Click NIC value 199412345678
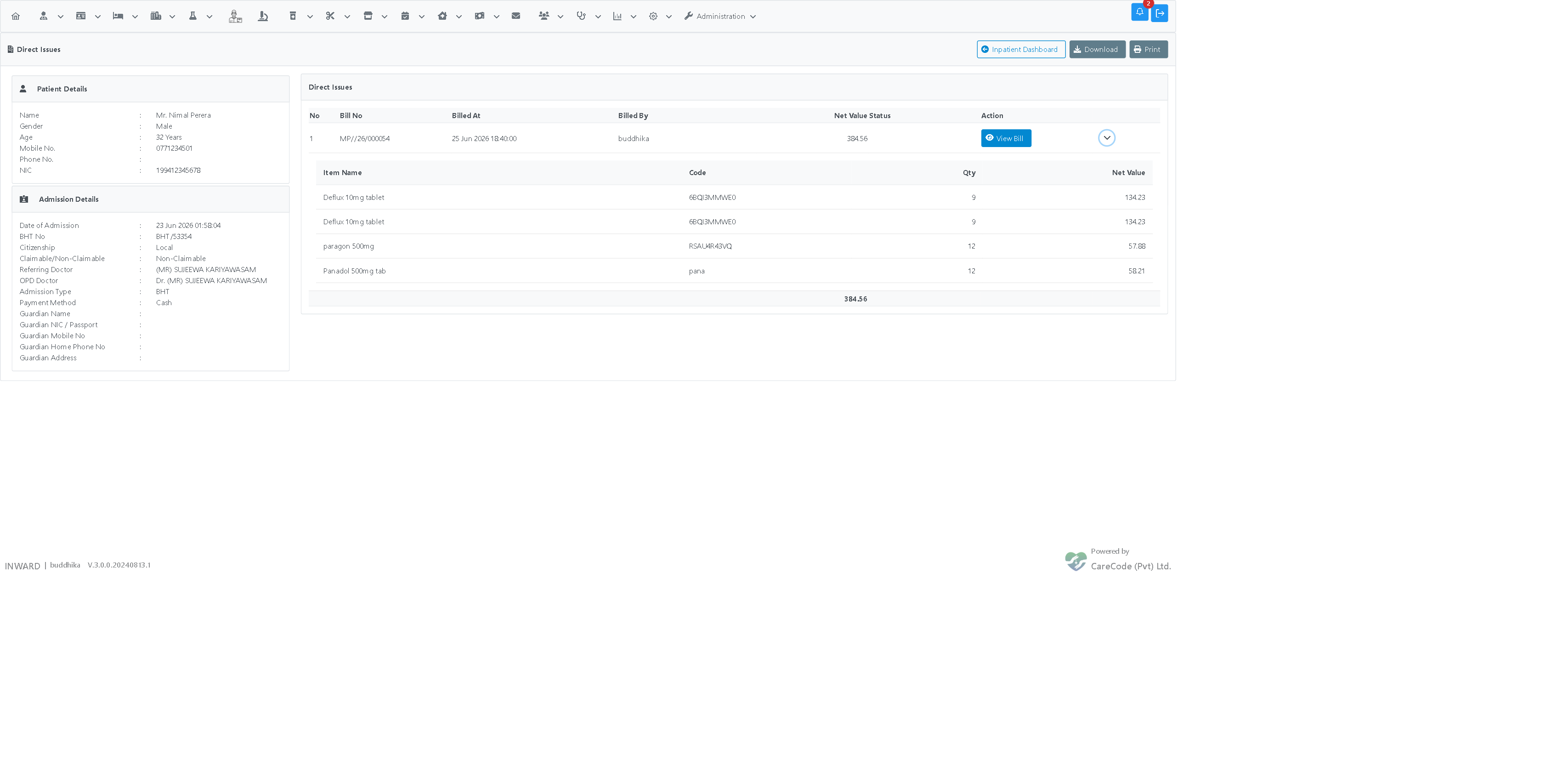This screenshot has height=772, width=1568. tap(178, 170)
